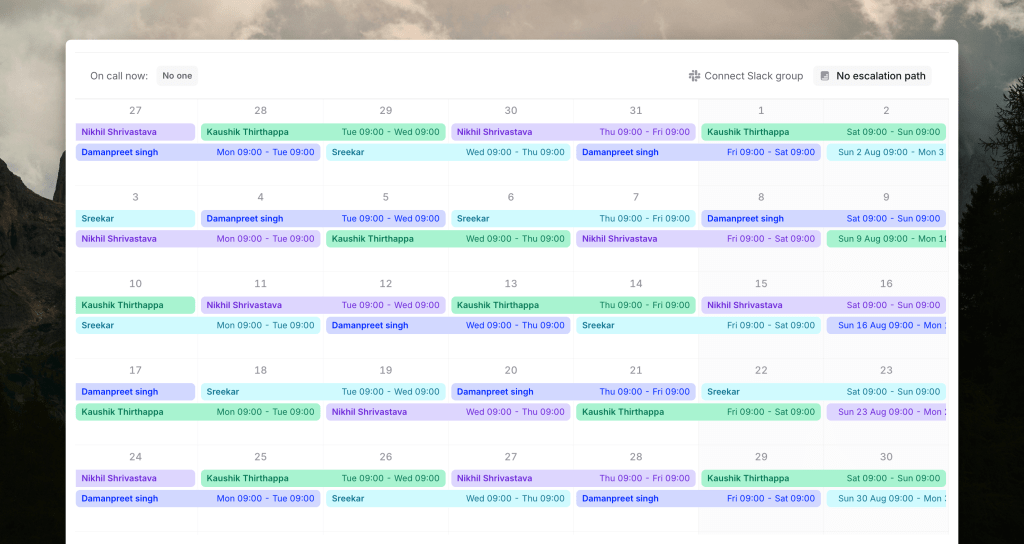Screen dimensions: 1024x544
Task: Select date number 22 in calendar
Action: (x=761, y=370)
